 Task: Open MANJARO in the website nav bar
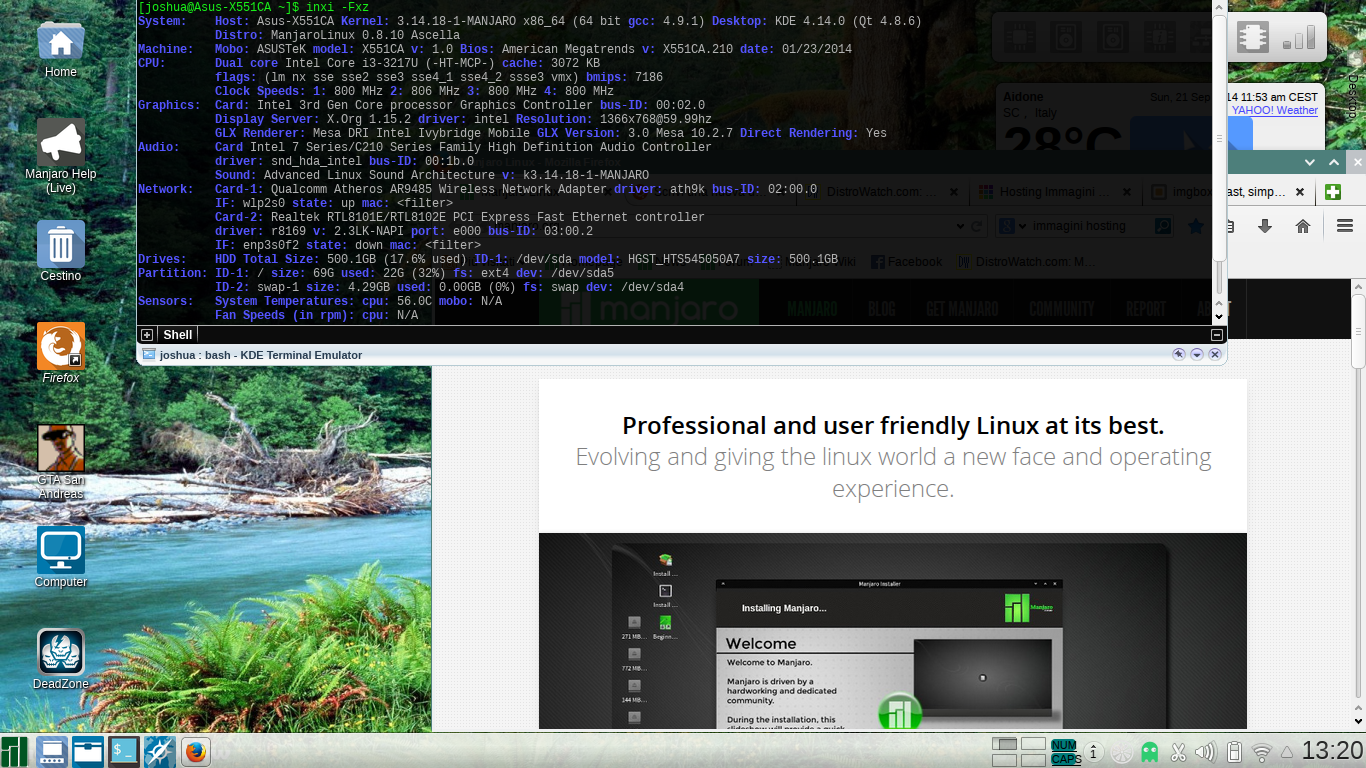click(812, 309)
